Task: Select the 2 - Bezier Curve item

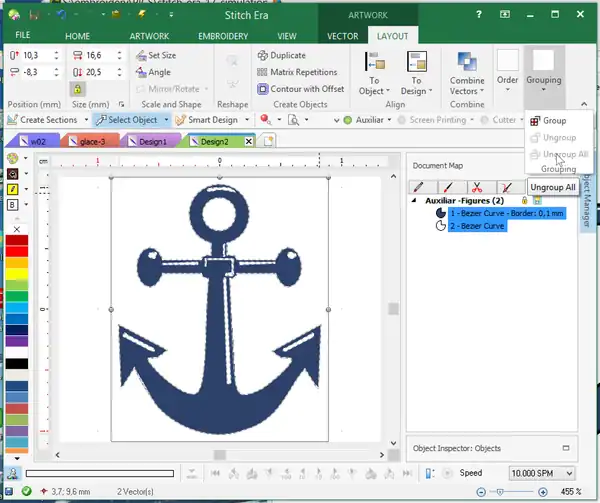Action: [476, 226]
